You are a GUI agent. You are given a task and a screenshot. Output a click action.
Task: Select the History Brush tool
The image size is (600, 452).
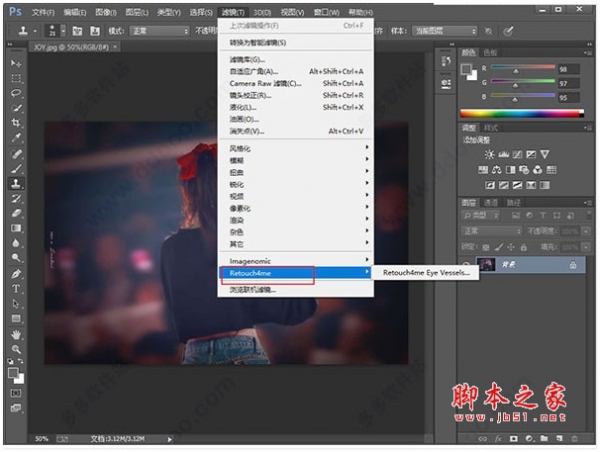point(16,199)
